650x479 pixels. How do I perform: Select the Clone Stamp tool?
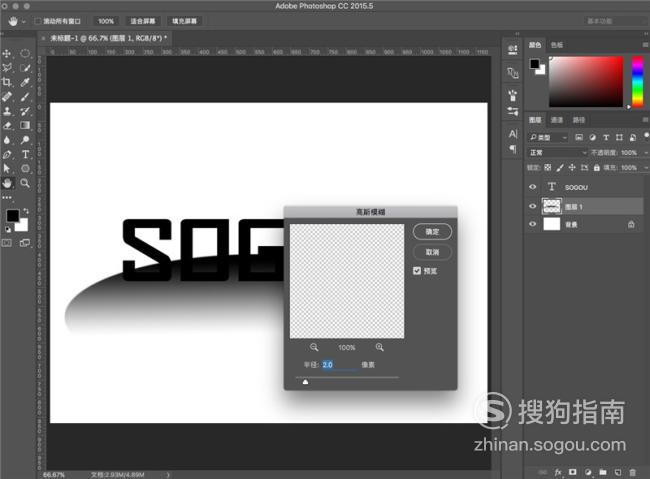(7, 111)
